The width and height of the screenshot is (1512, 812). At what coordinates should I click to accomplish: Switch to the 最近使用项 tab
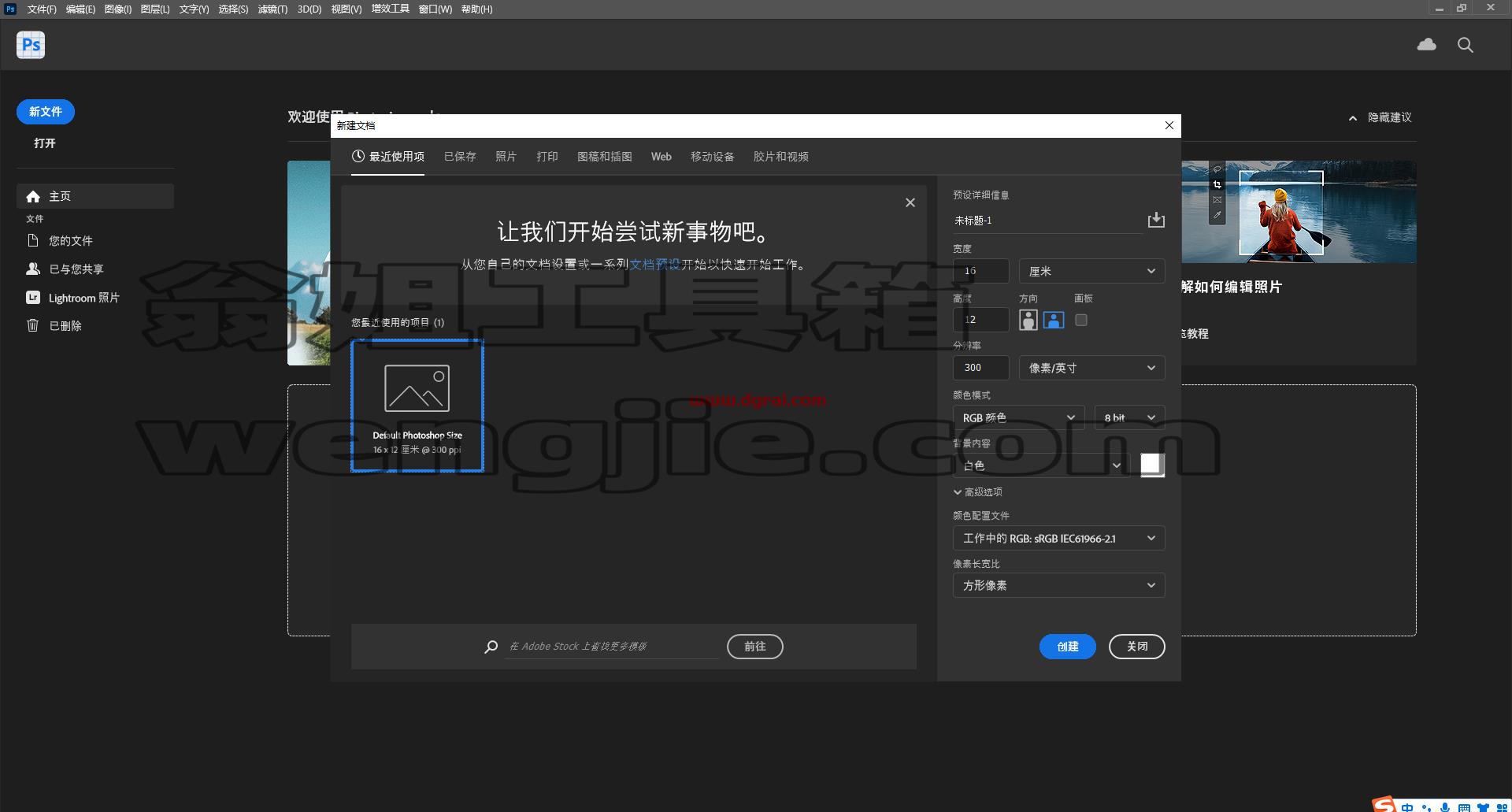387,156
